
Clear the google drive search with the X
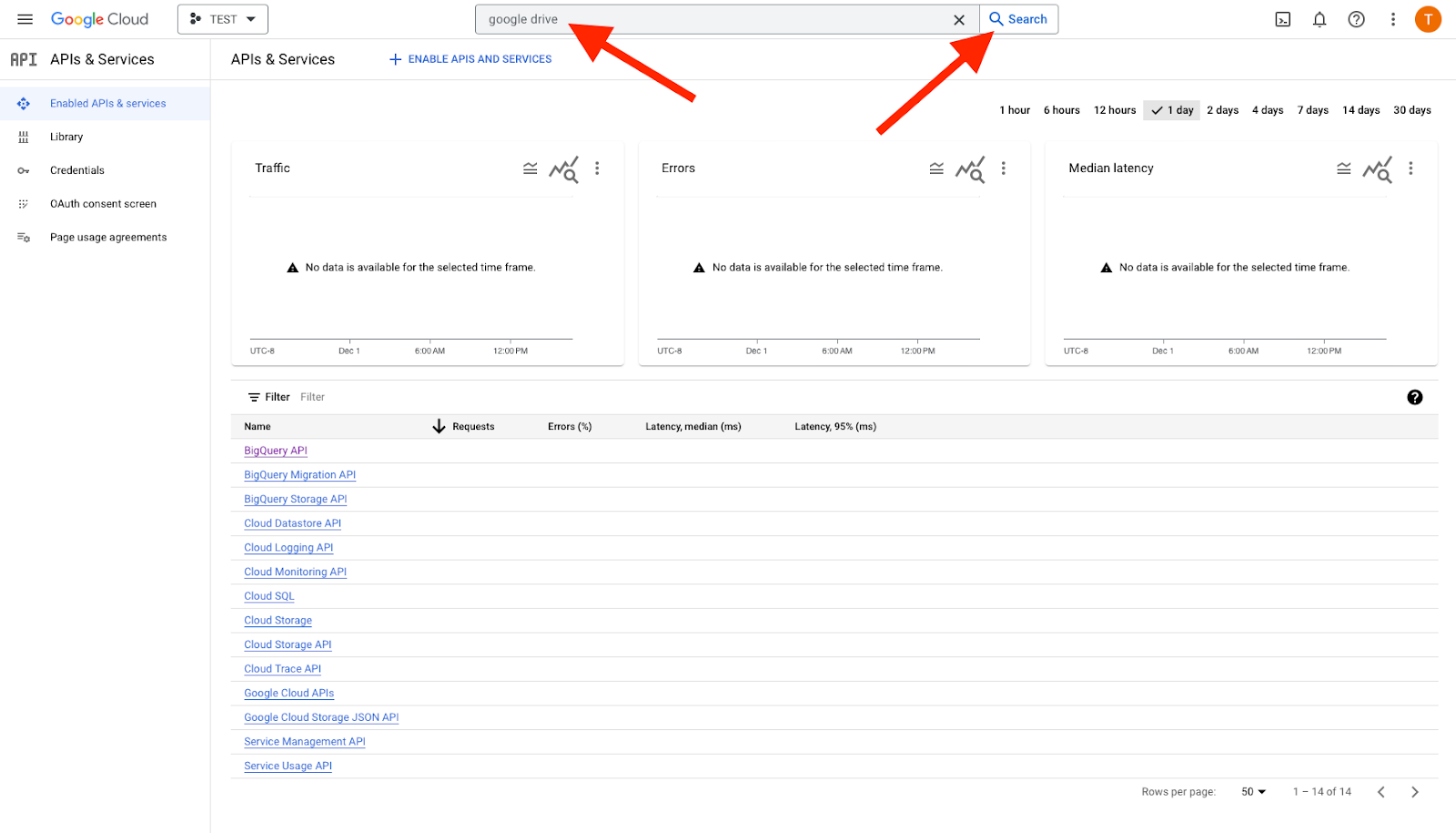959,18
